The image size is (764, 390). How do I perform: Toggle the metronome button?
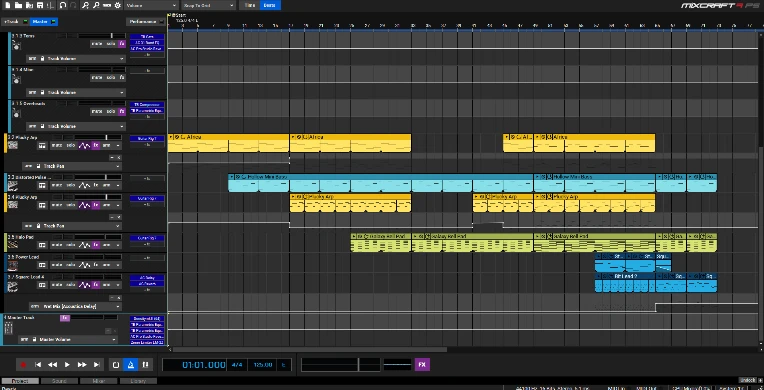[131, 365]
